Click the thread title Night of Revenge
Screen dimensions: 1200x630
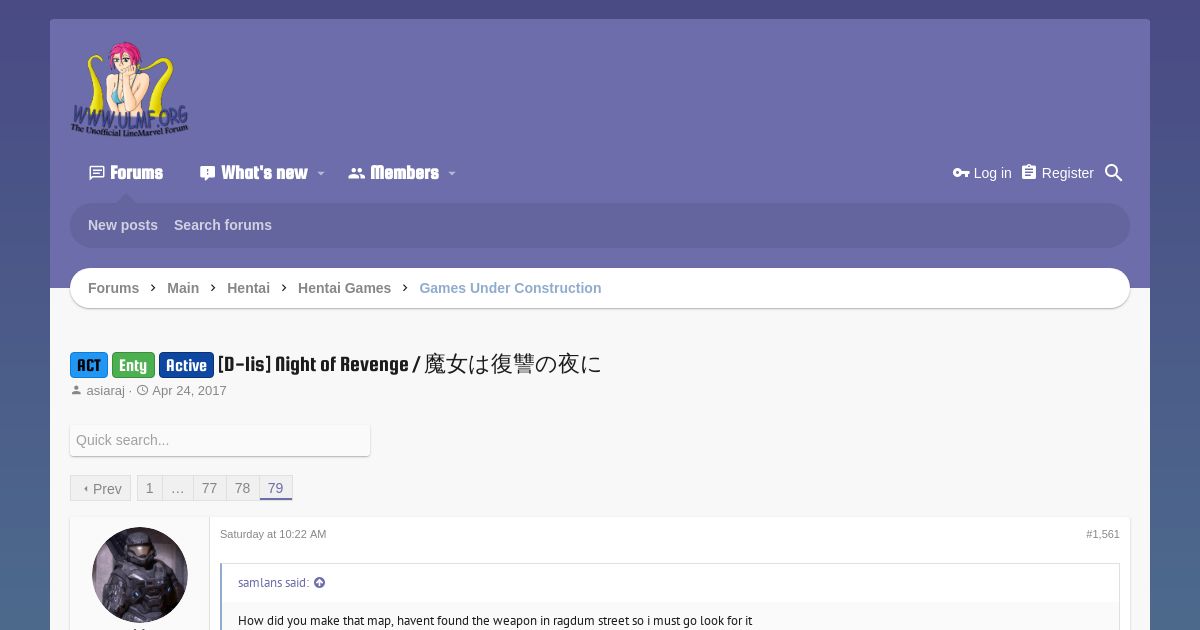[410, 364]
